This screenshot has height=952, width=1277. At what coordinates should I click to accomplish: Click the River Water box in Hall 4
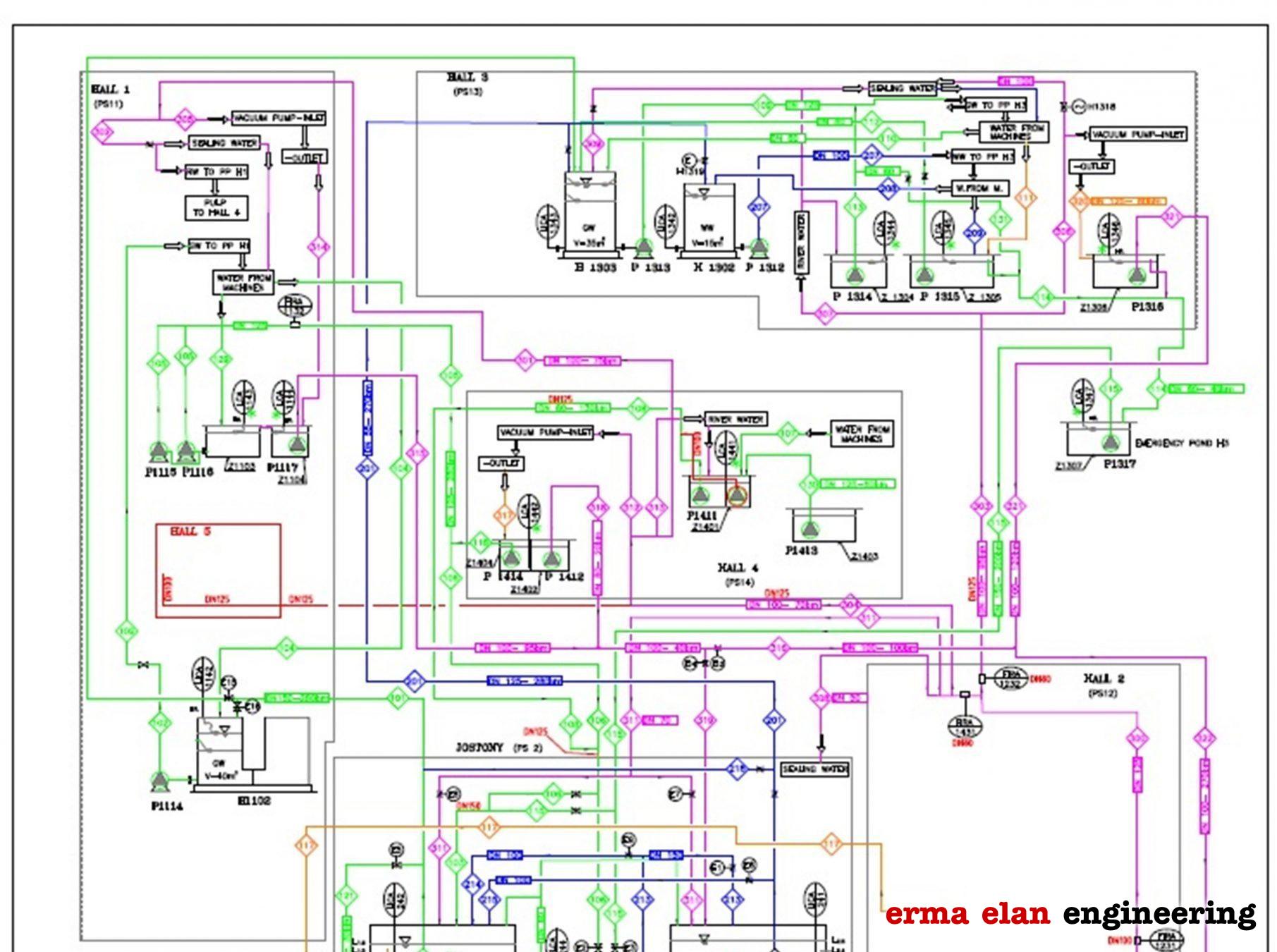[735, 419]
